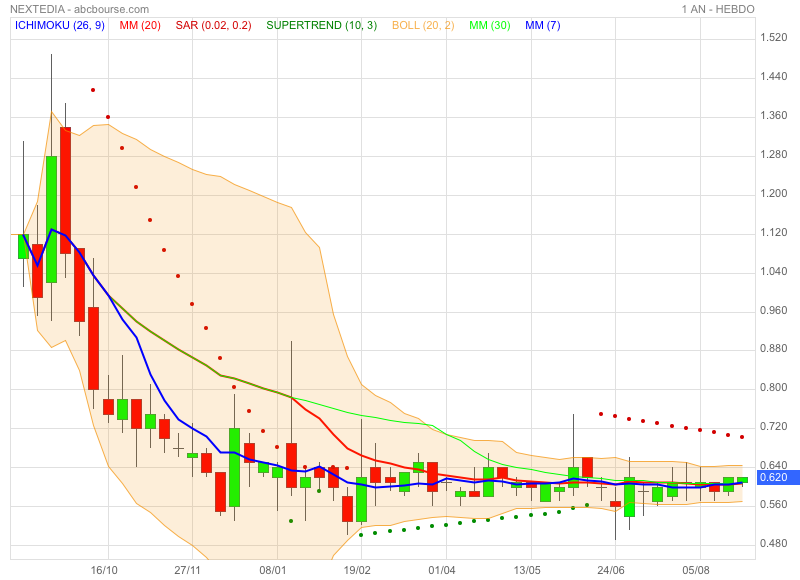The image size is (800, 580).
Task: Click the 0.480 price axis label
Action: click(x=773, y=544)
